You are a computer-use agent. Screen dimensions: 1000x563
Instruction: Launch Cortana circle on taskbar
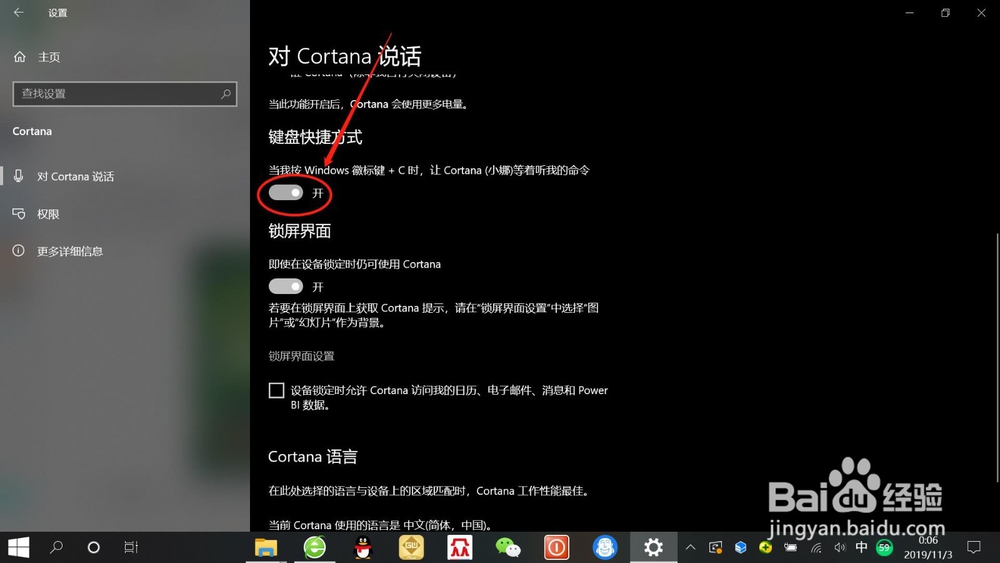(x=93, y=547)
